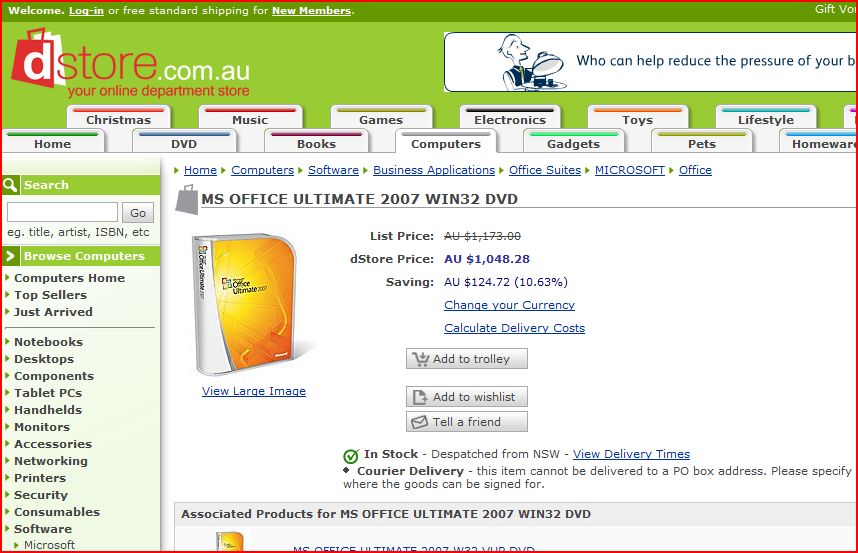Screen dimensions: 858x553
Task: Open View Delivery Times link
Action: [x=631, y=454]
